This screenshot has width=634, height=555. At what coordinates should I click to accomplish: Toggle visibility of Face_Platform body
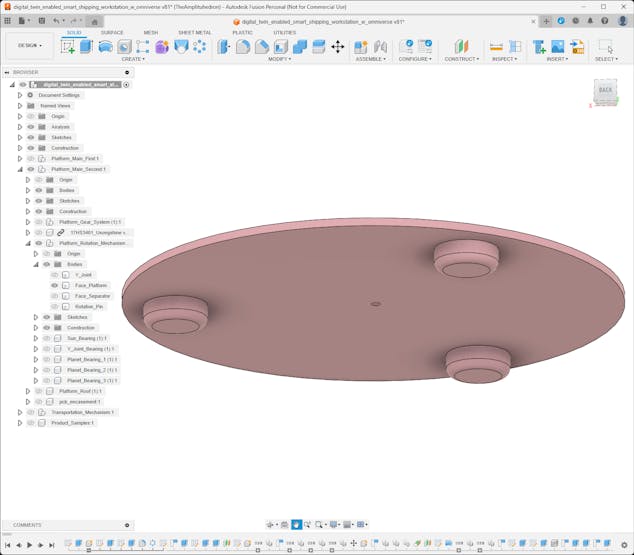click(x=55, y=285)
